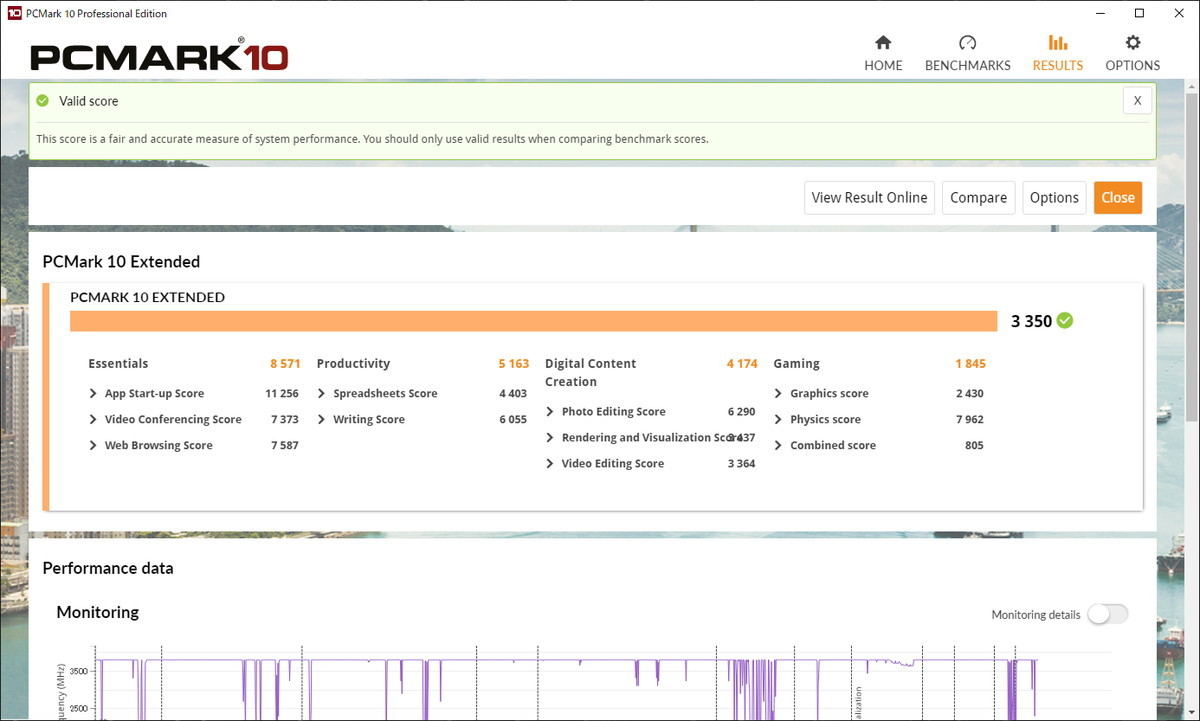1200x721 pixels.
Task: Click the Monitoring heading
Action: point(97,612)
